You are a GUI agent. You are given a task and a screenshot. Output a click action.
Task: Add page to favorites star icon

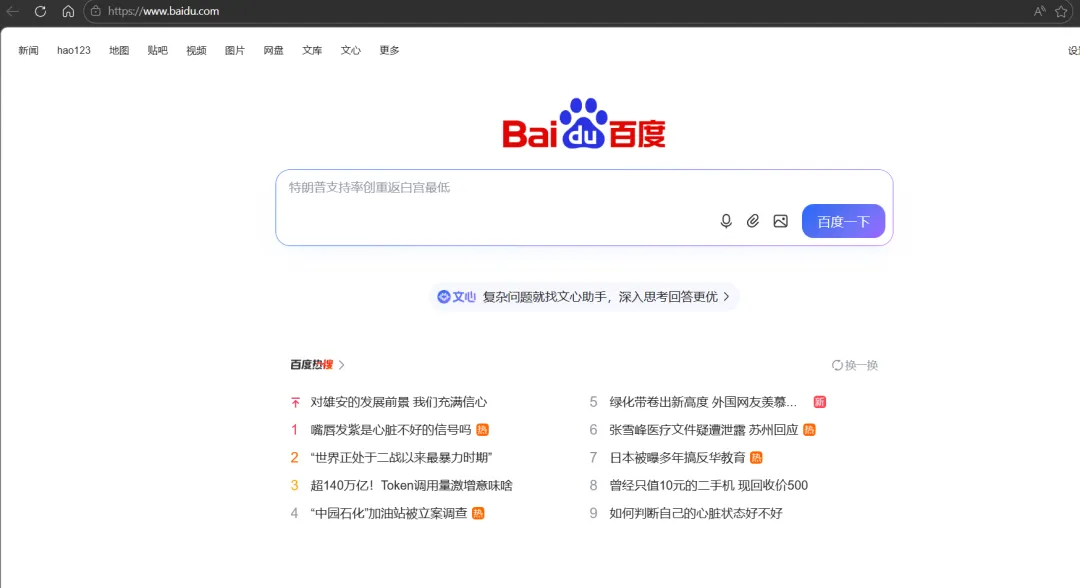(x=1061, y=11)
